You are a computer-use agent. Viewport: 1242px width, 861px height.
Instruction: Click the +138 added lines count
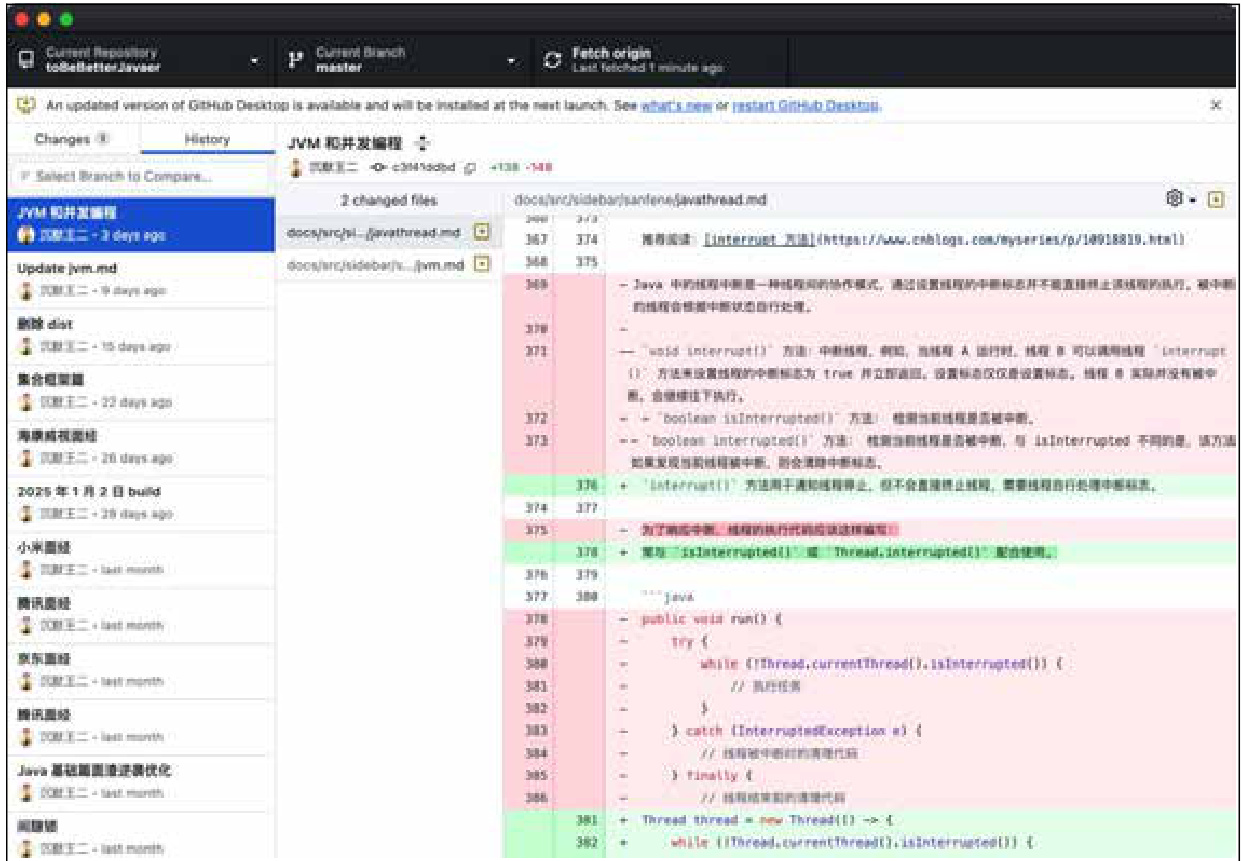tap(504, 167)
